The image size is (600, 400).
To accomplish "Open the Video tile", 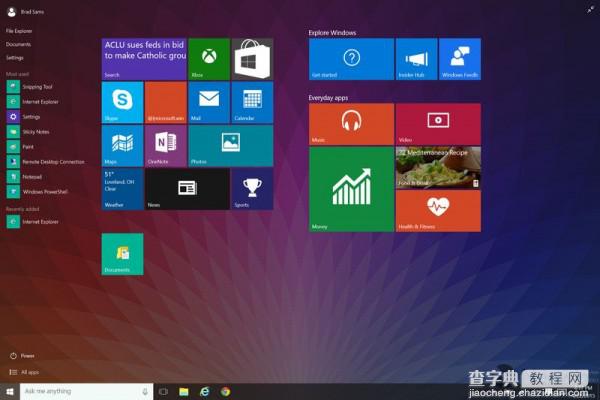I will (438, 124).
